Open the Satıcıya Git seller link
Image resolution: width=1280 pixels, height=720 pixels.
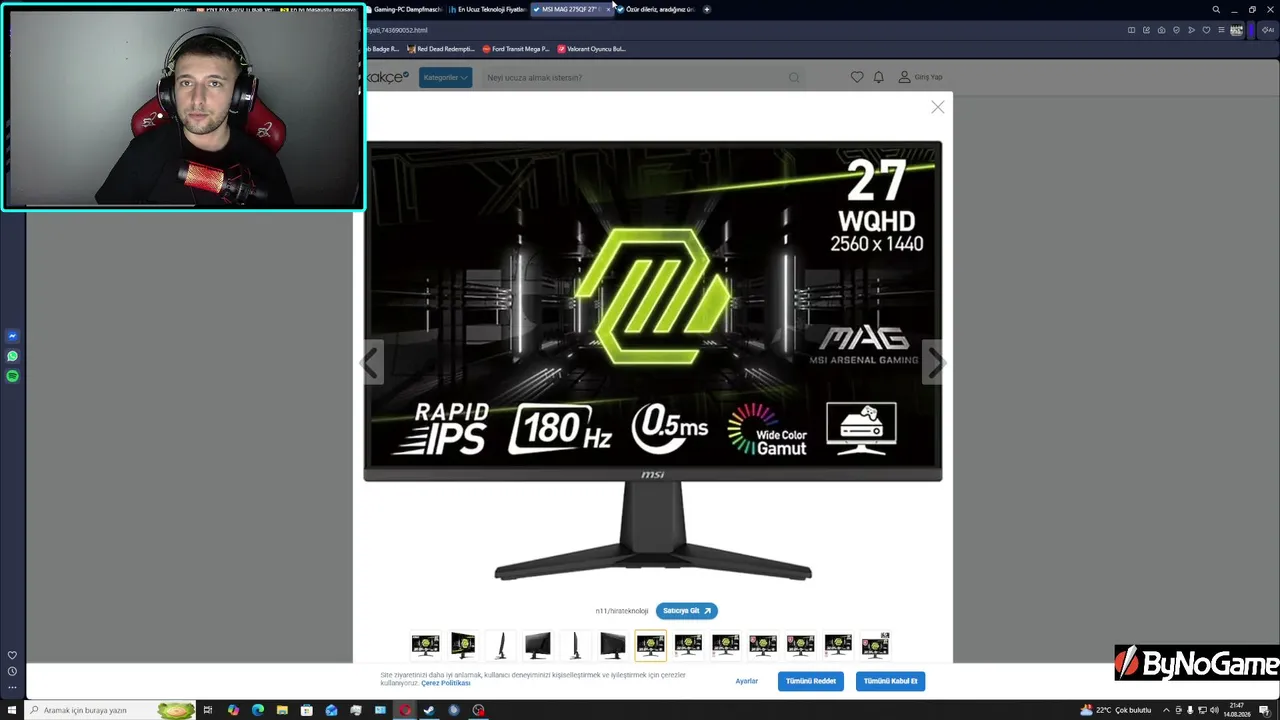(x=686, y=611)
